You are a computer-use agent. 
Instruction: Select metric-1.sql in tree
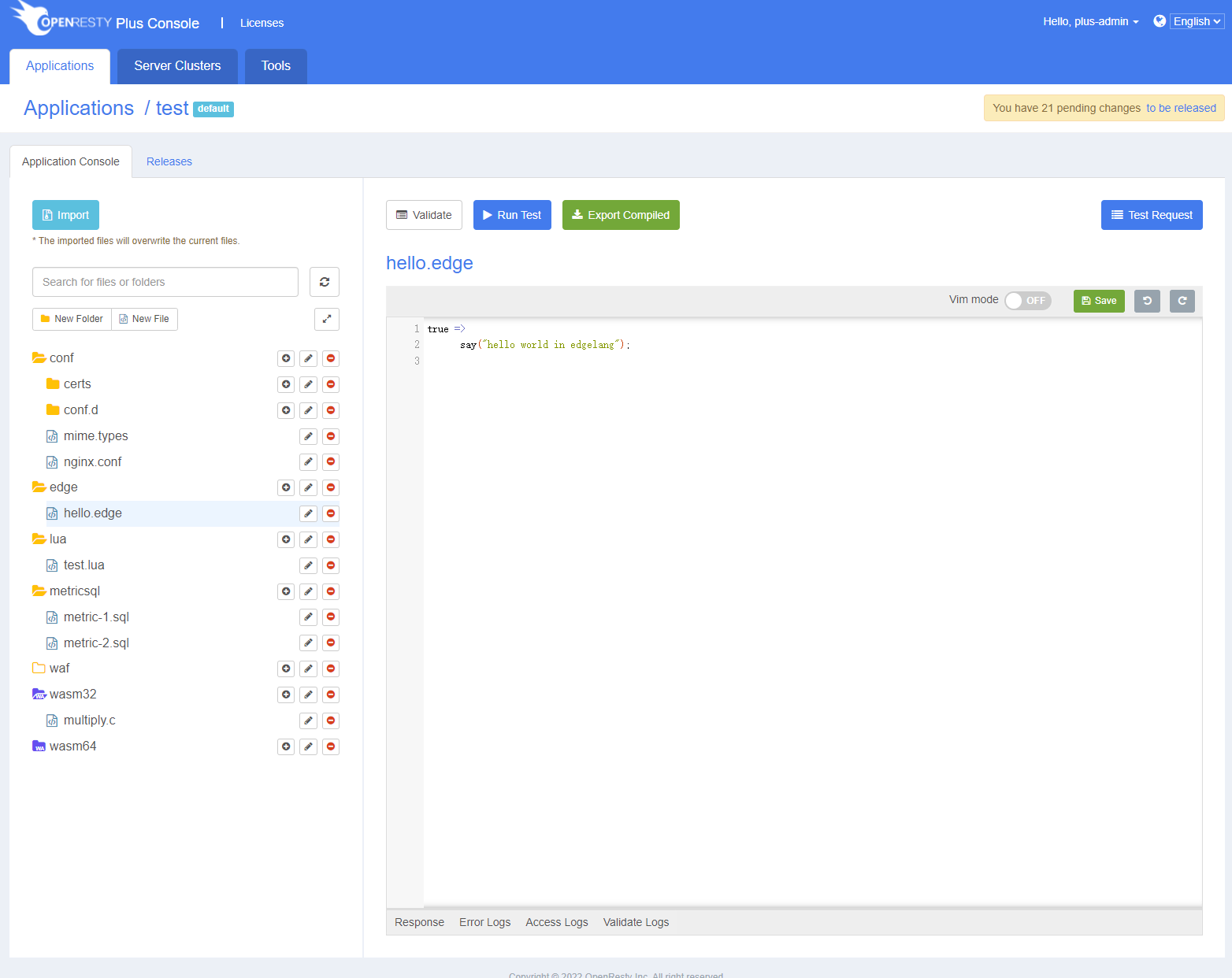[x=96, y=617]
